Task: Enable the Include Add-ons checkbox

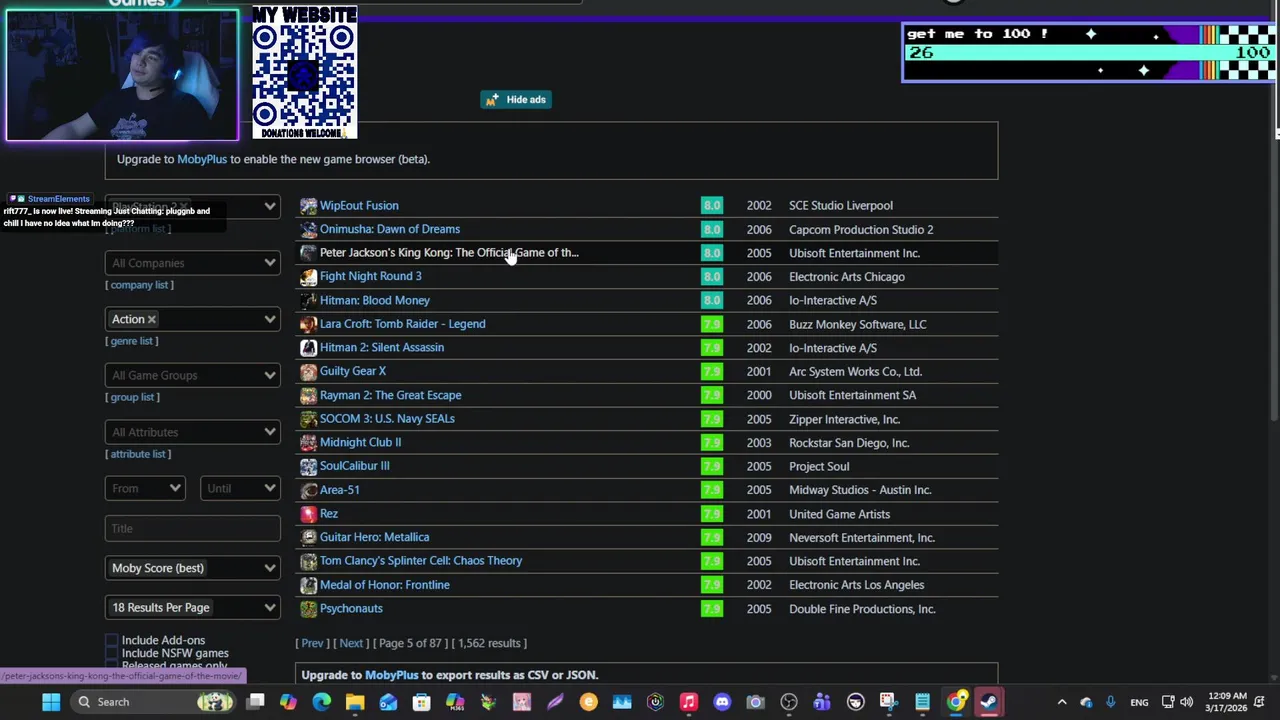Action: coord(112,640)
